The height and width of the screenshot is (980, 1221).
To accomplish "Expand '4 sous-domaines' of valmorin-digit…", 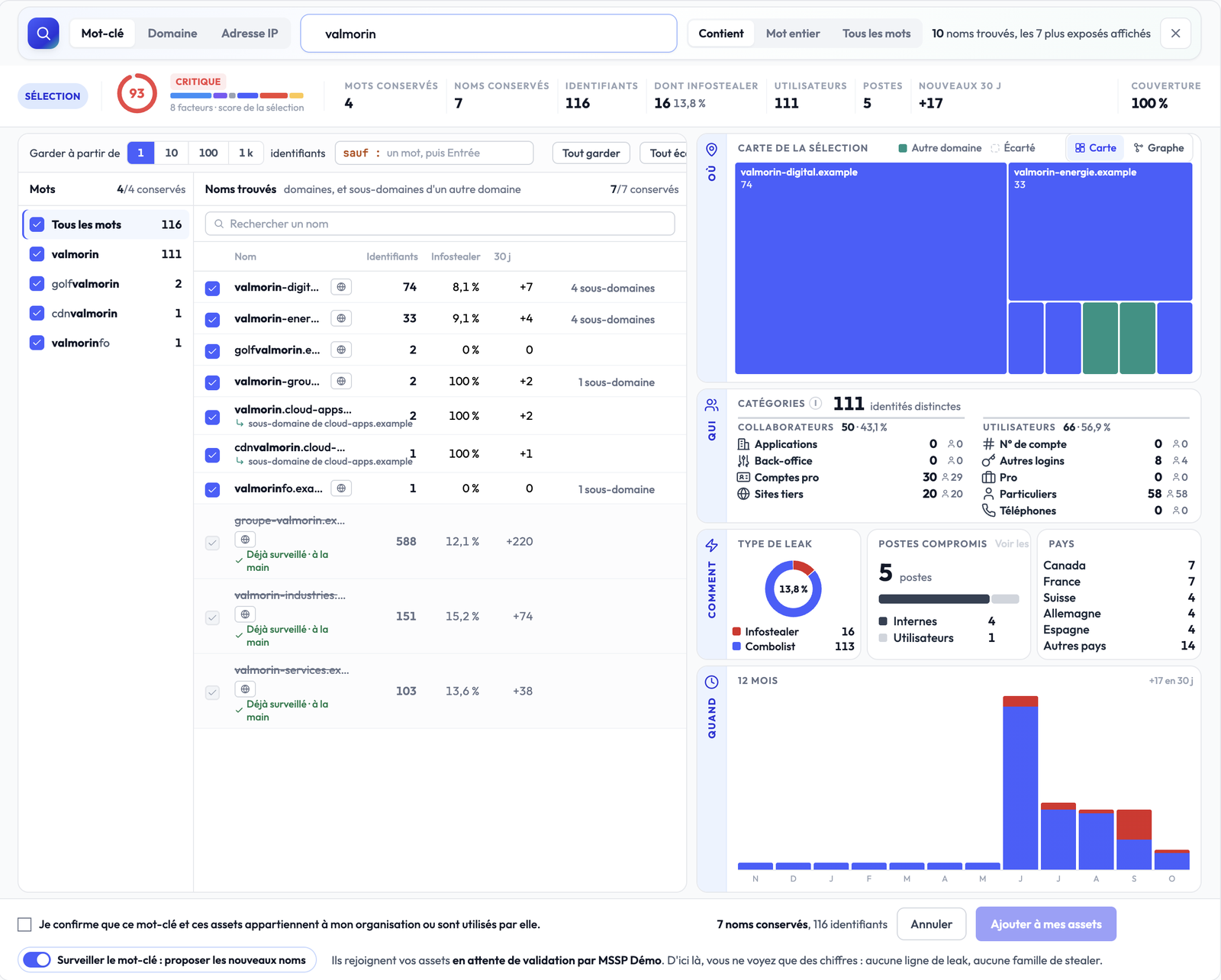I will pos(613,288).
